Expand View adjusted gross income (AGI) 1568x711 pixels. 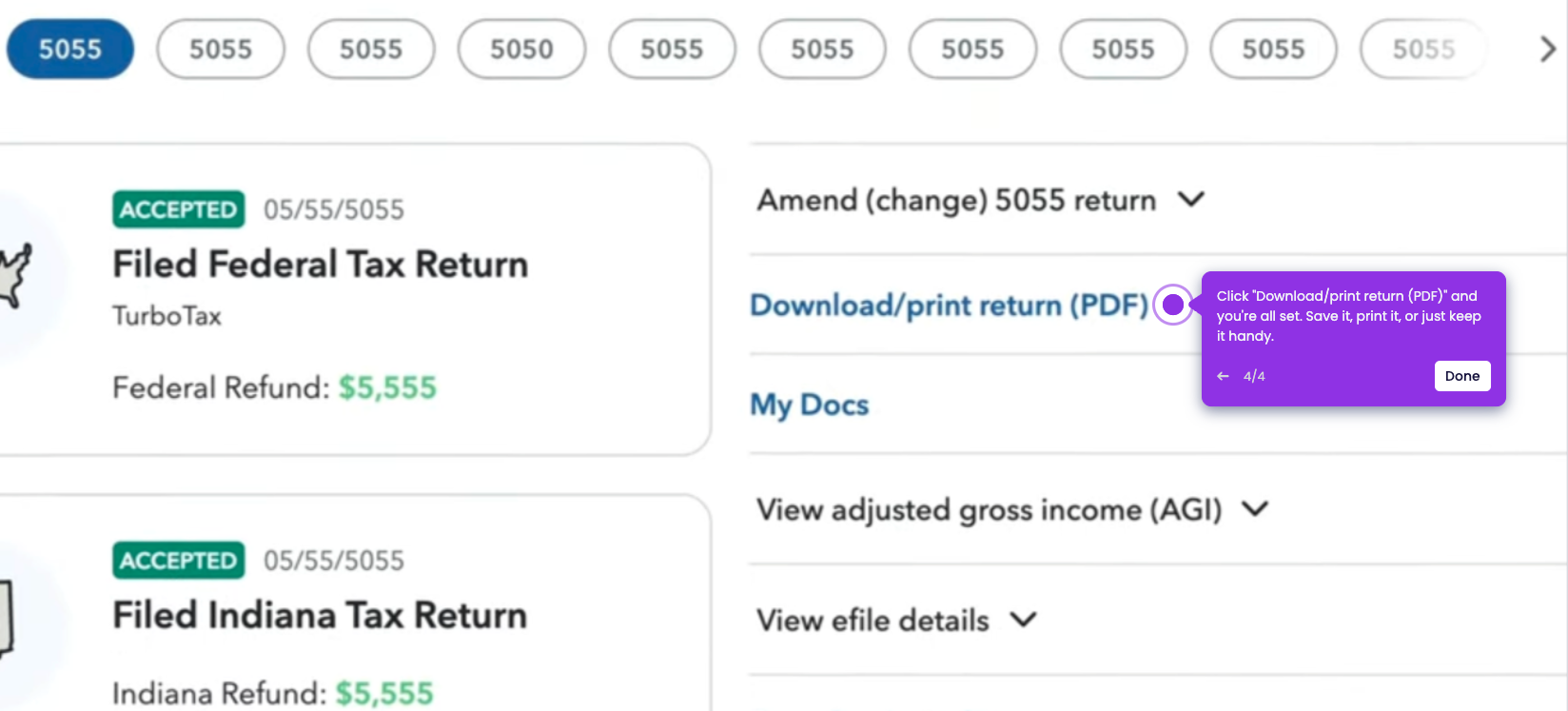click(x=1012, y=510)
